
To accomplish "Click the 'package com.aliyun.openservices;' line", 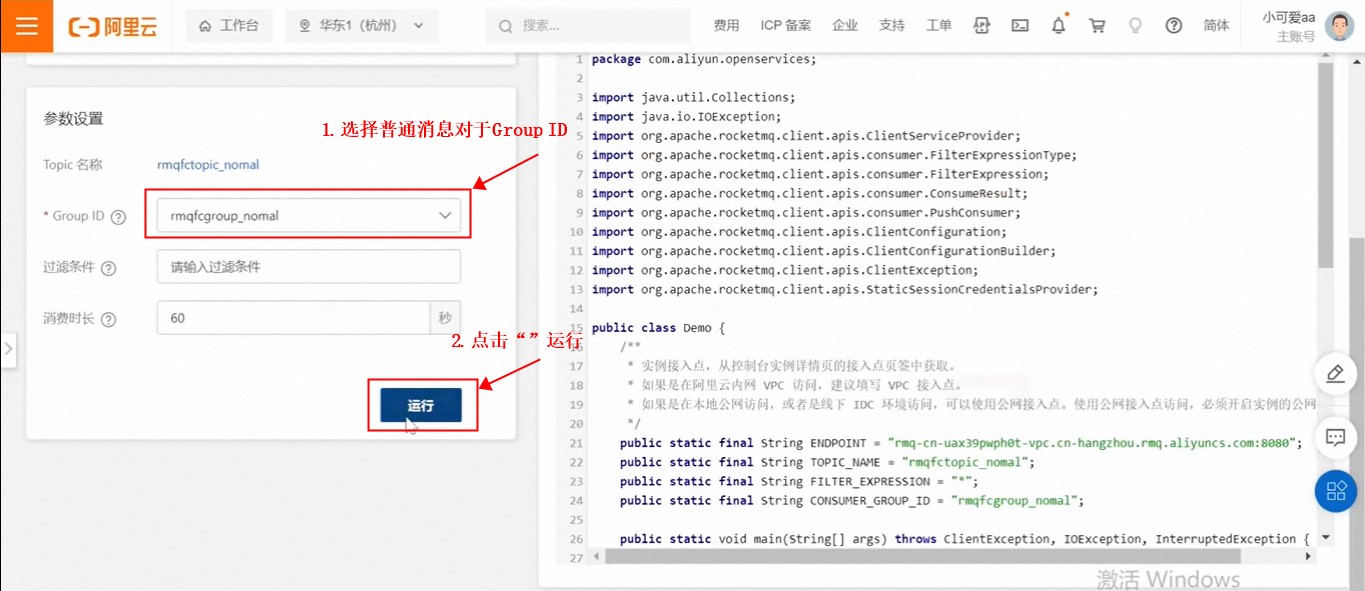I will tap(704, 59).
